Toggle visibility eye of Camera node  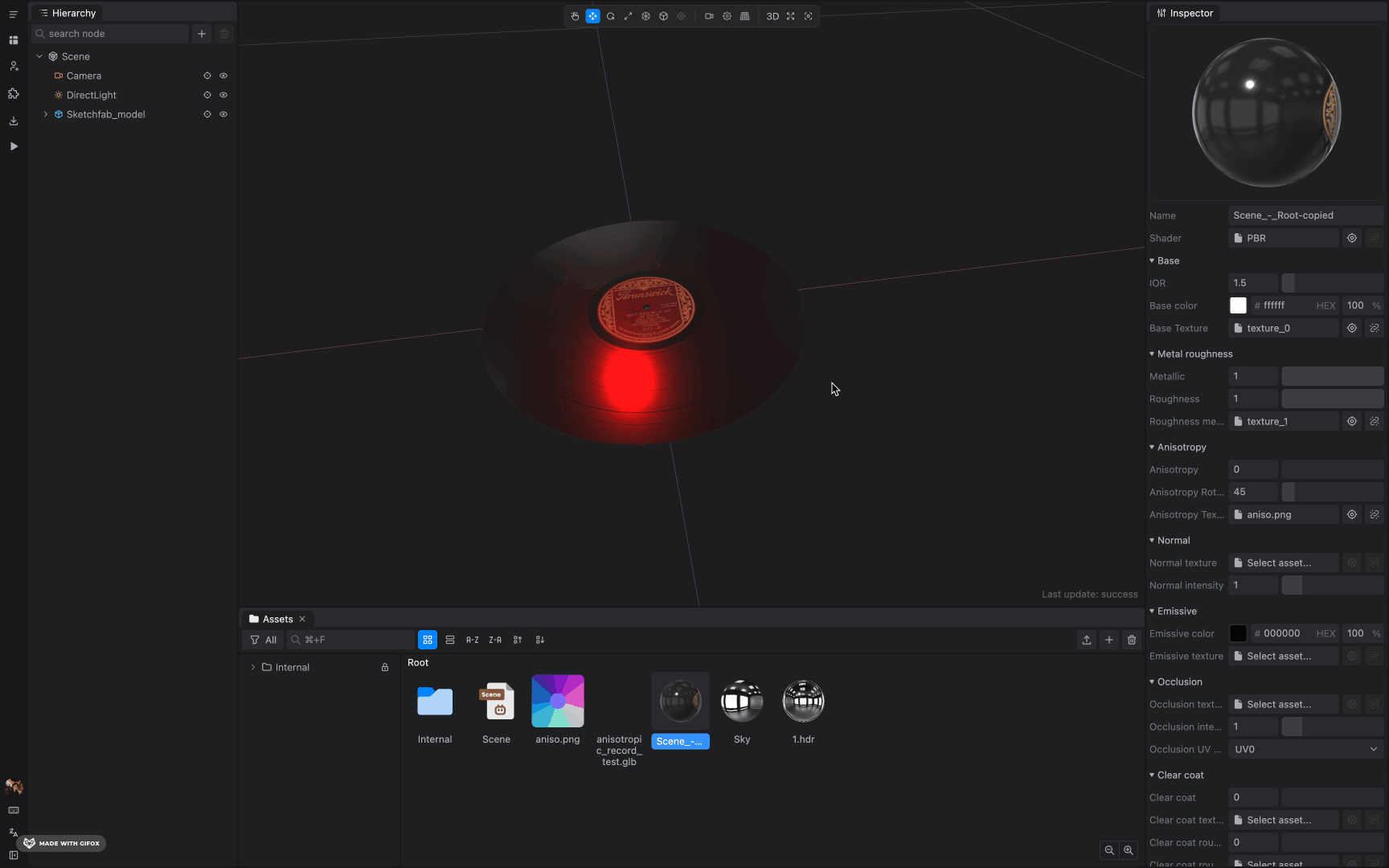tap(223, 76)
